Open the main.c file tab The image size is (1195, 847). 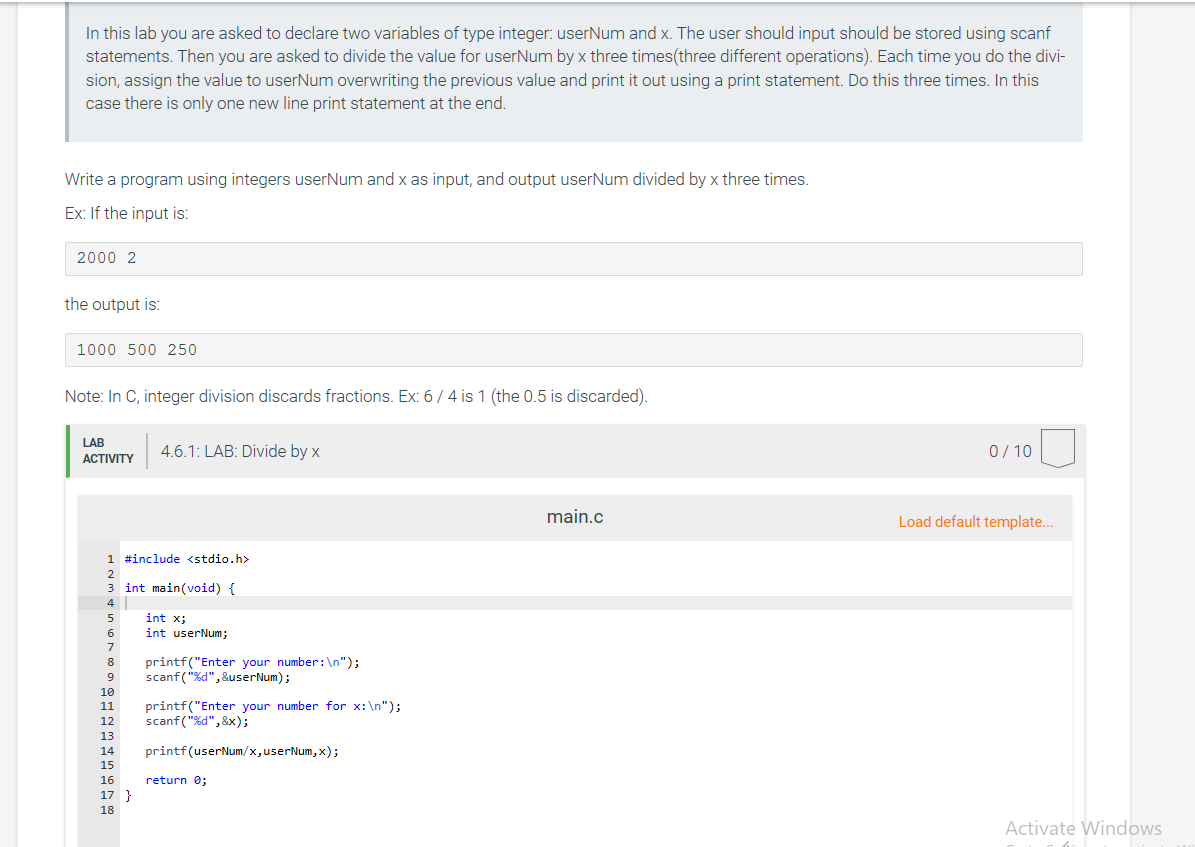574,517
